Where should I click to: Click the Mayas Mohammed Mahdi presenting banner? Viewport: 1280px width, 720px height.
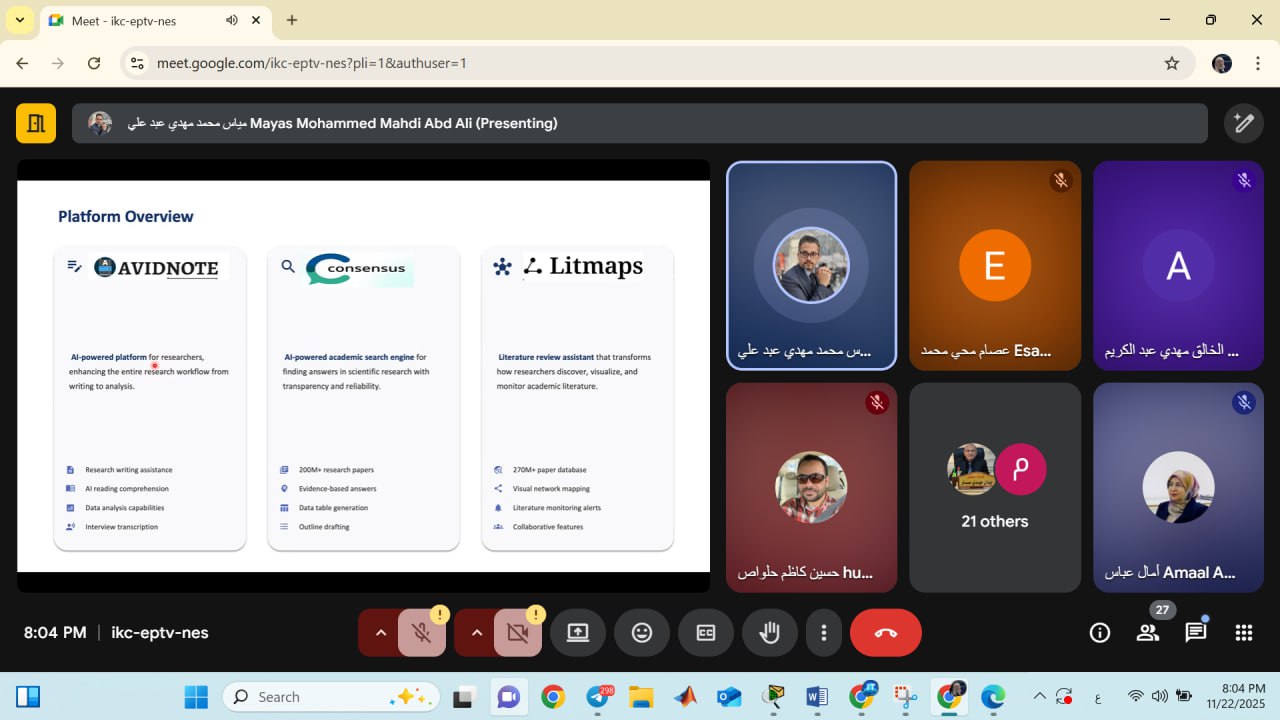640,123
